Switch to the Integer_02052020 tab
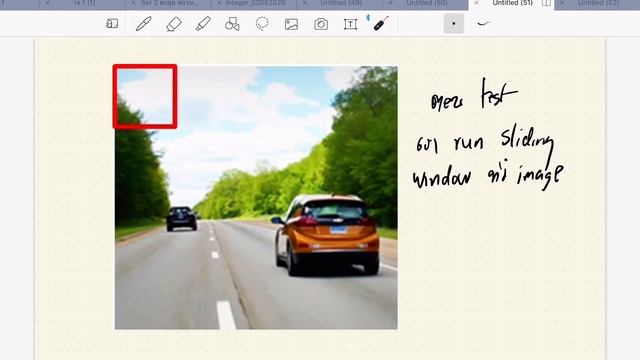The height and width of the screenshot is (360, 640). pos(256,3)
